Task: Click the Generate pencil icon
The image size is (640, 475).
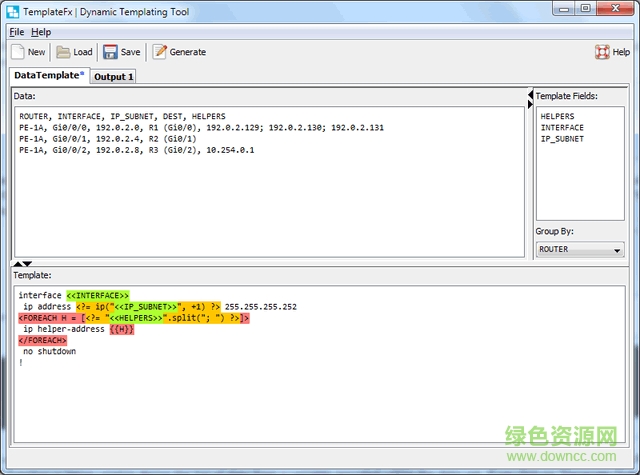Action: [159, 52]
